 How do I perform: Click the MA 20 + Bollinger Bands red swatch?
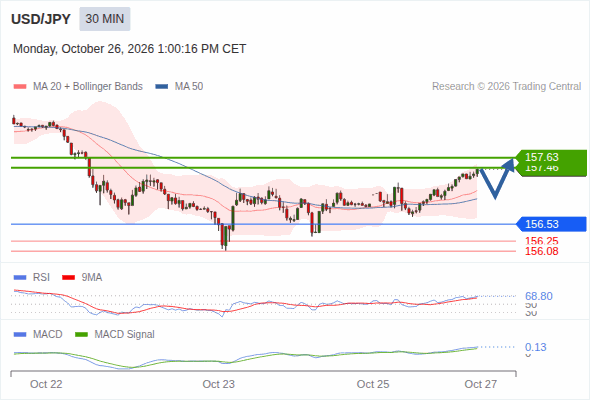(x=20, y=87)
